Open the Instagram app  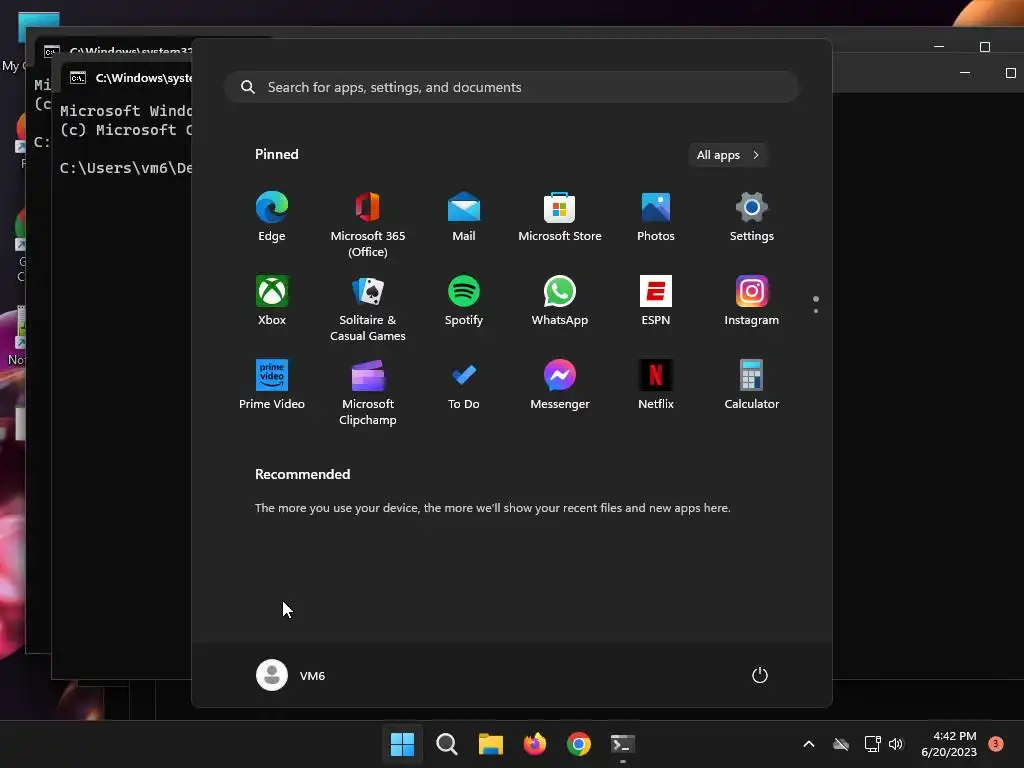pyautogui.click(x=752, y=301)
